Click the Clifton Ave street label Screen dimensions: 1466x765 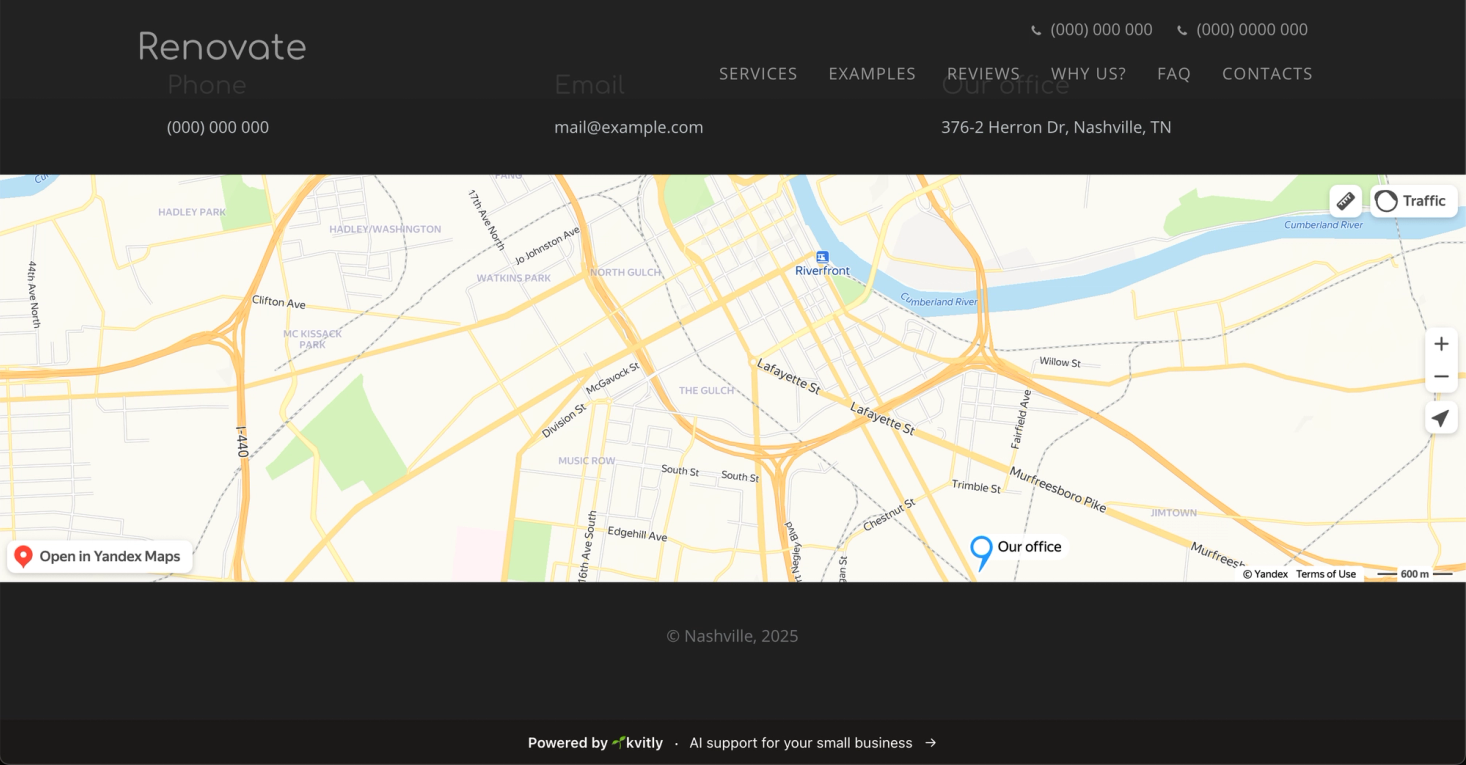[x=279, y=302]
